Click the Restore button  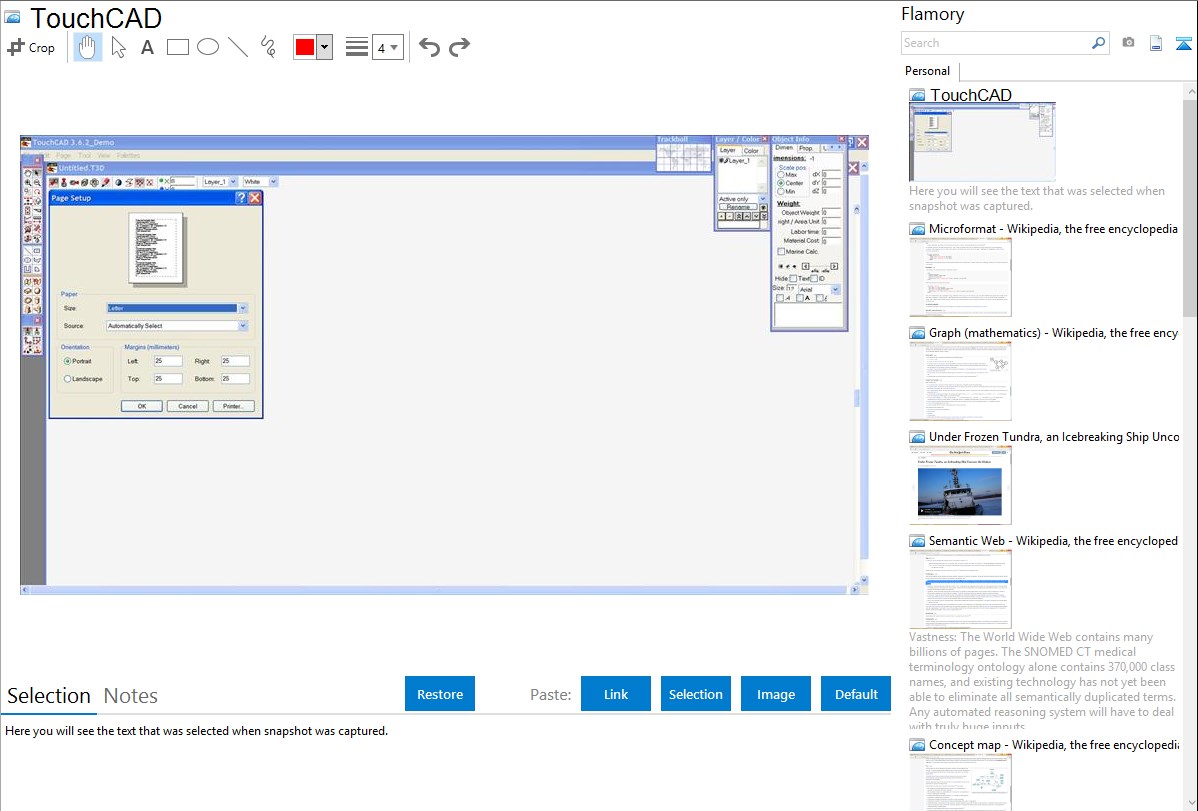pyautogui.click(x=440, y=694)
